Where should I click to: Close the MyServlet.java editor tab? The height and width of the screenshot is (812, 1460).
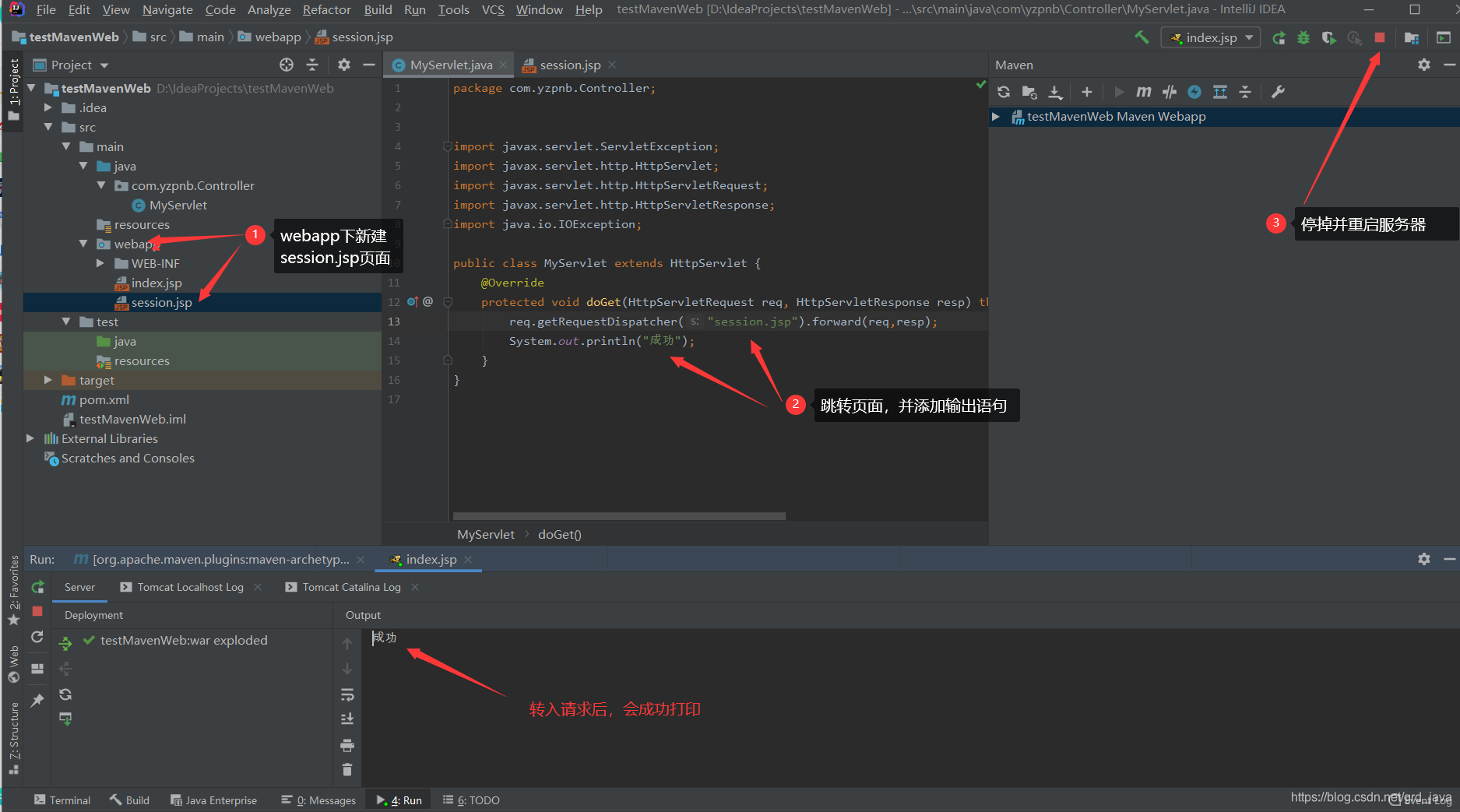(503, 65)
